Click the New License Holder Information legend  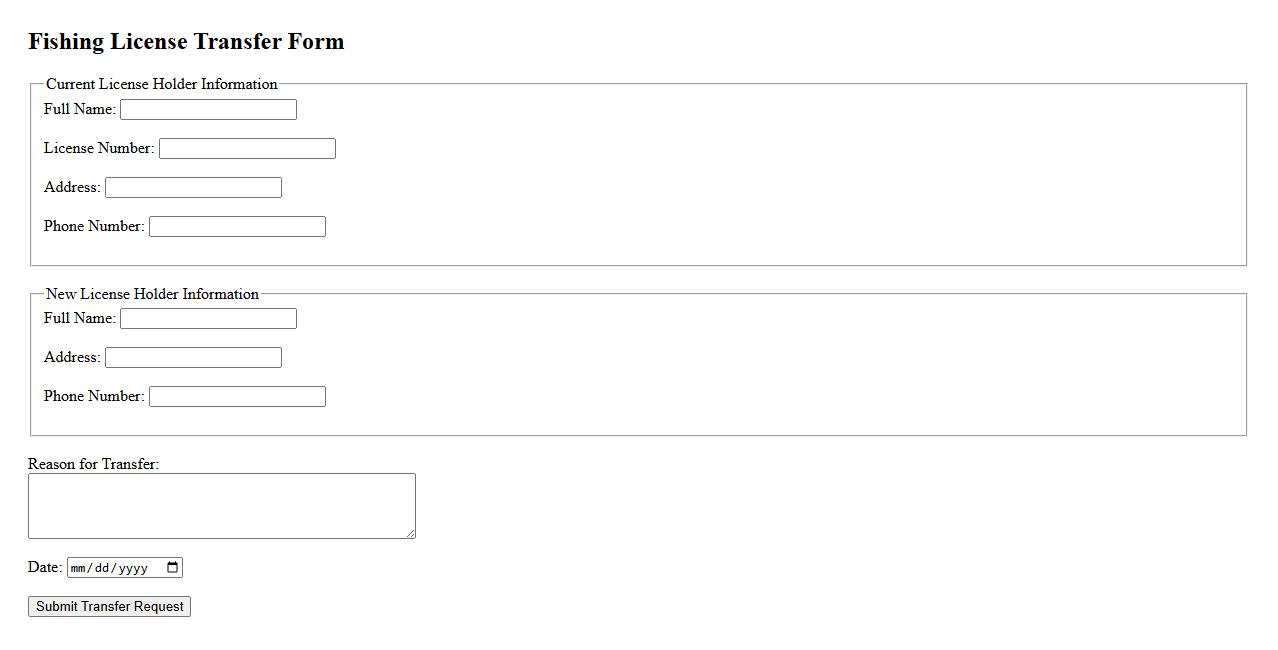coord(152,294)
